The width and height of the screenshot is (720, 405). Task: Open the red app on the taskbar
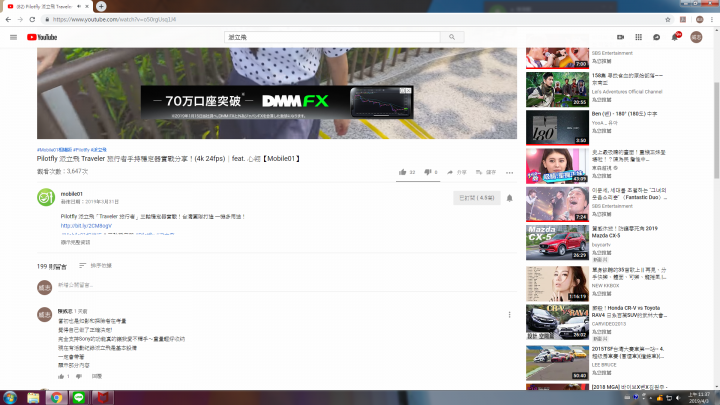click(102, 398)
